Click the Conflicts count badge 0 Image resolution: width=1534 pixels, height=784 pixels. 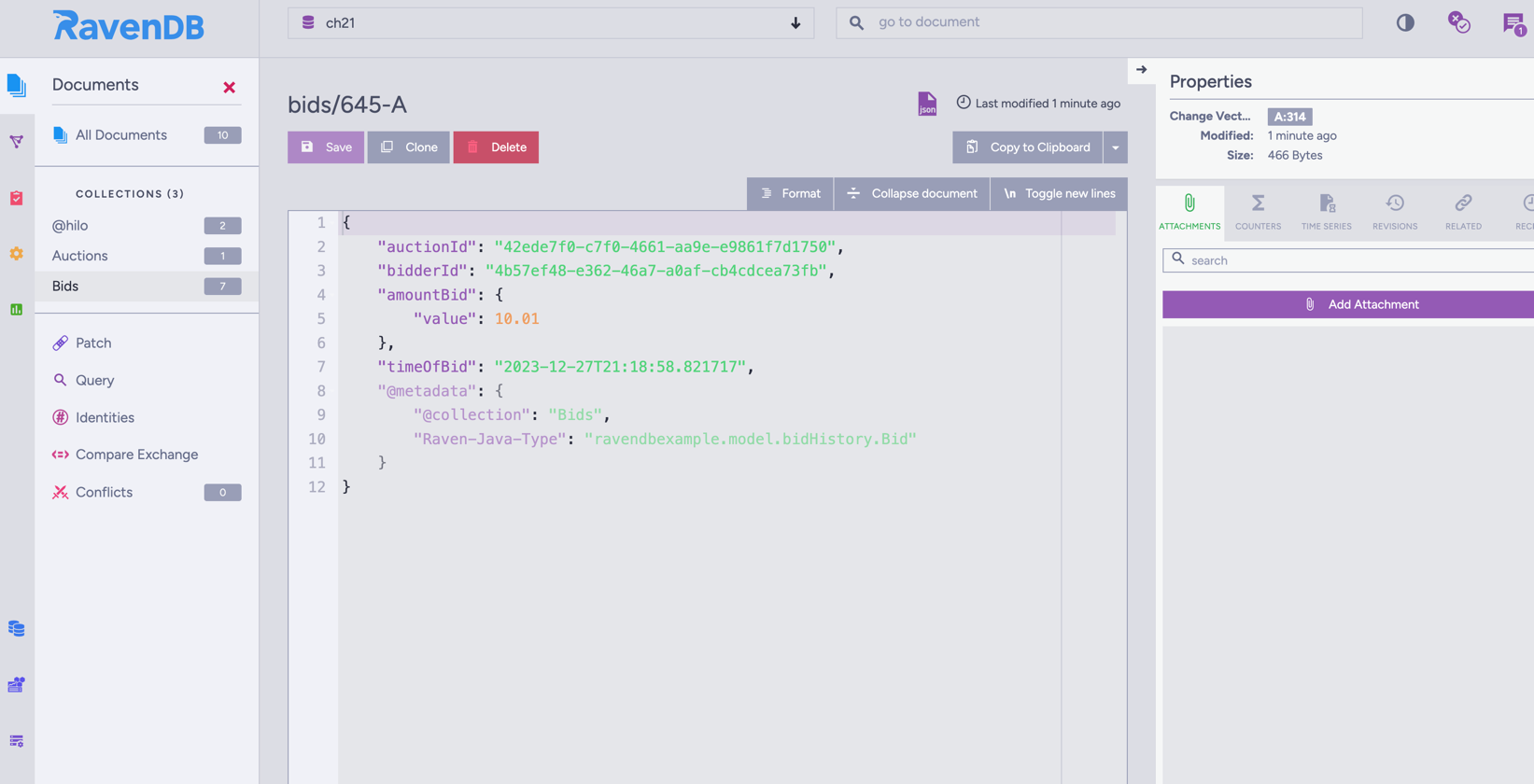(x=222, y=493)
